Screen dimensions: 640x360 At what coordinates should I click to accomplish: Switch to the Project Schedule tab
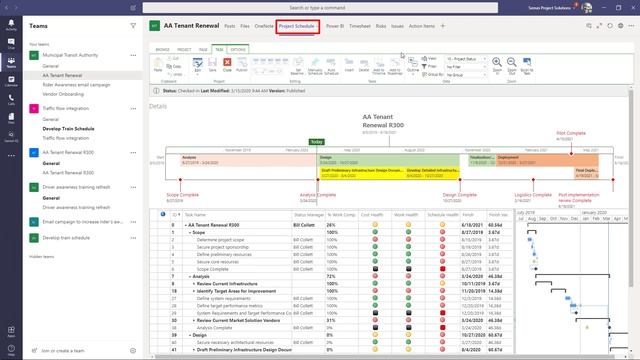pos(297,26)
